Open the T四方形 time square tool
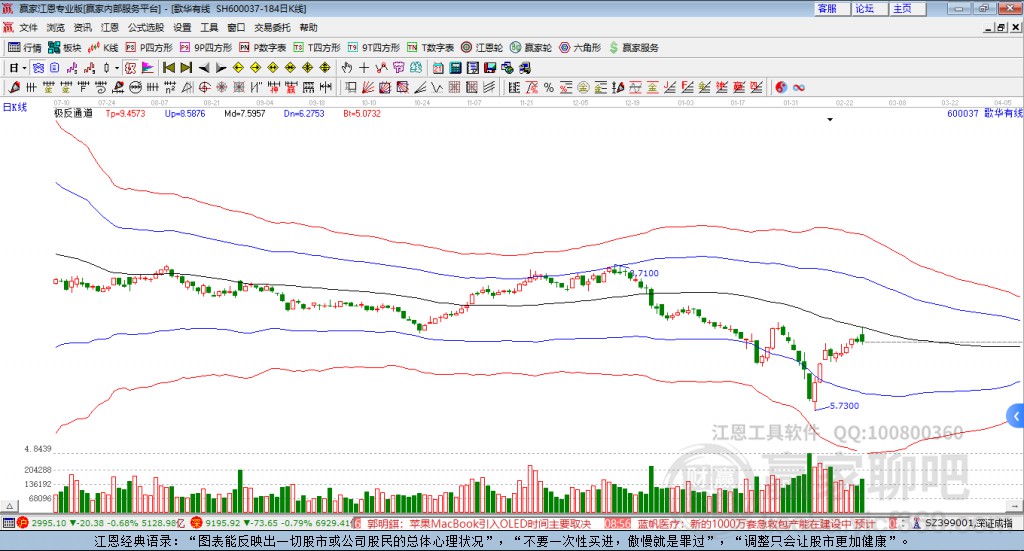 pos(317,48)
